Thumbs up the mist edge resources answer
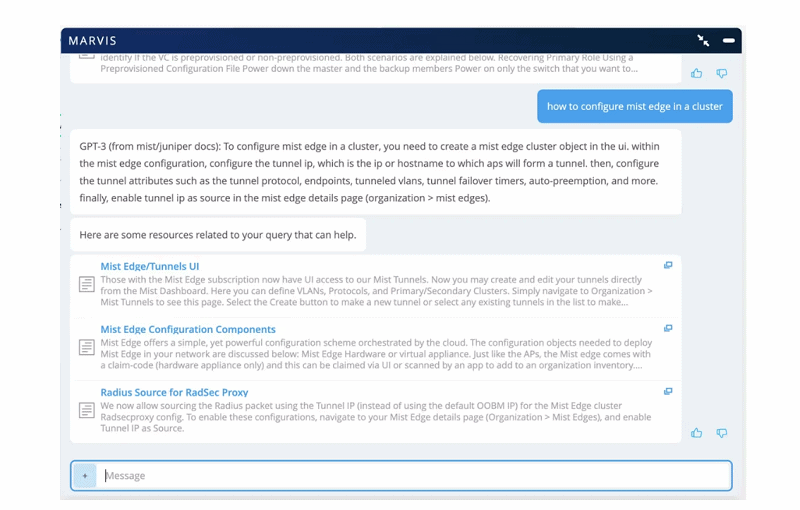 [696, 433]
